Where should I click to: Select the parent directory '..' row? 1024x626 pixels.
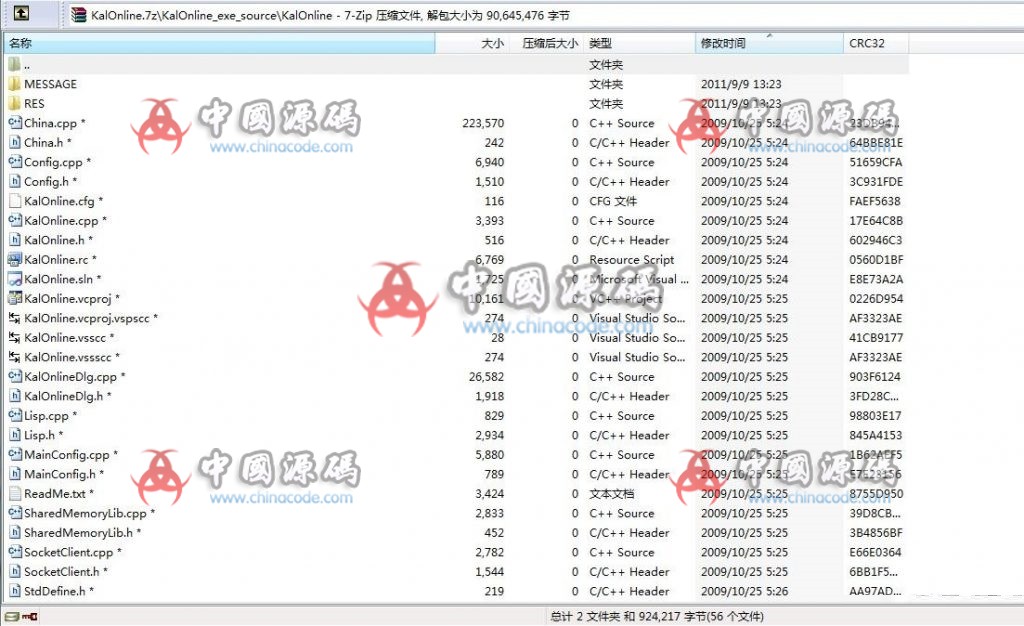click(x=456, y=65)
